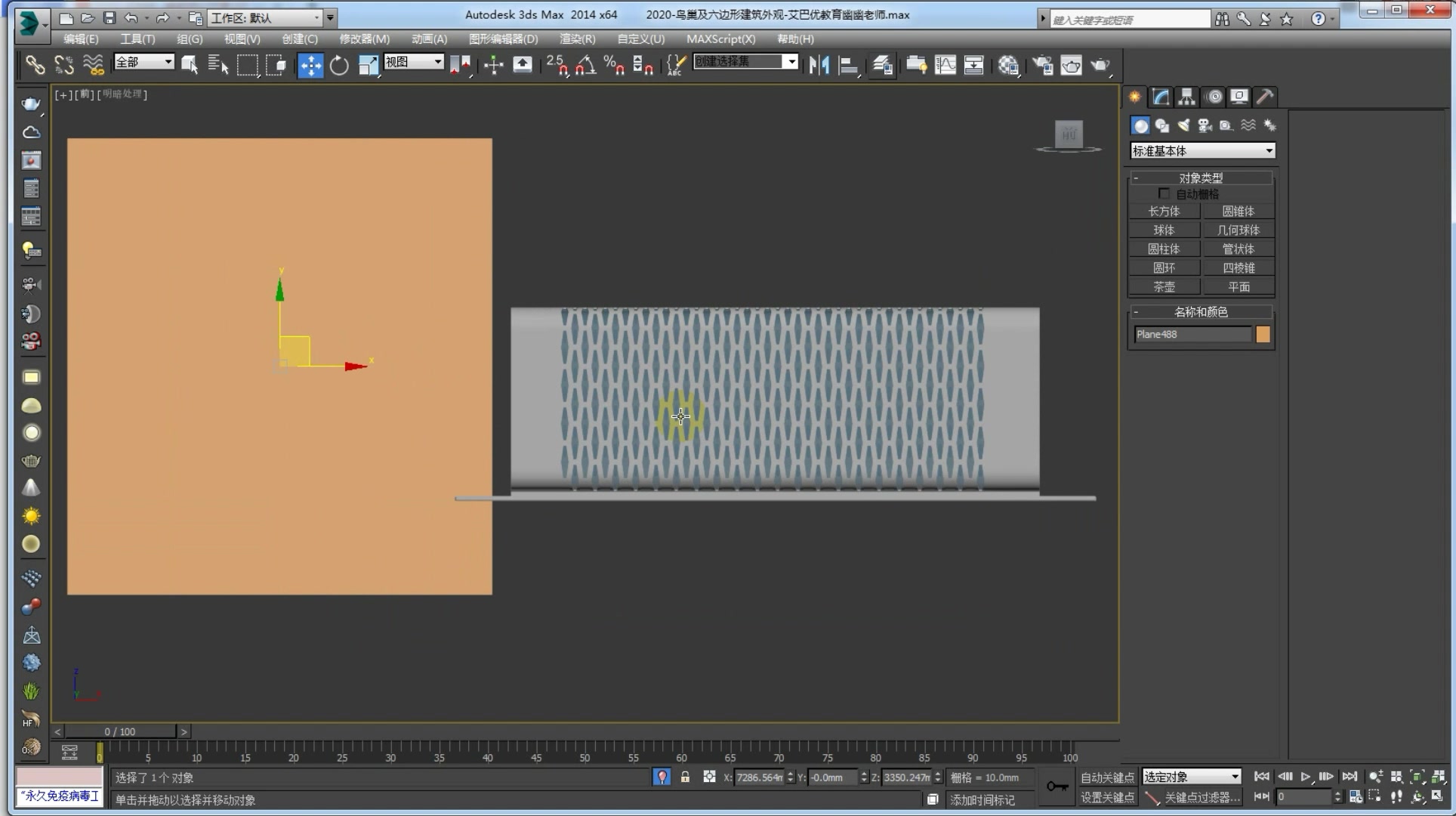Enable the 自动栅格 checkbox
Image resolution: width=1456 pixels, height=816 pixels.
point(1164,194)
